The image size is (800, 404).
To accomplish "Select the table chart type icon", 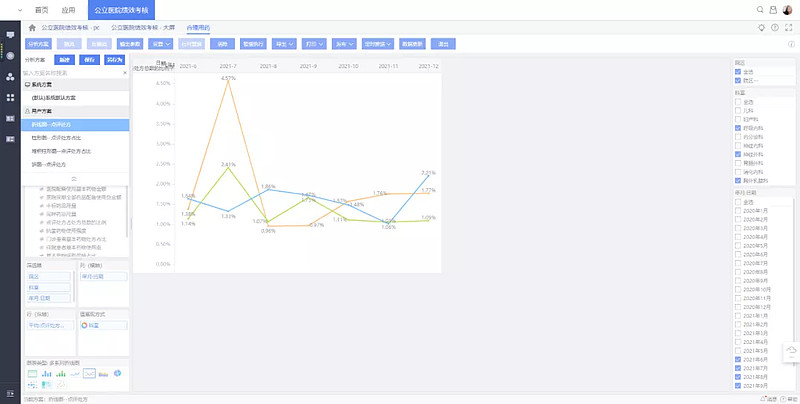I will click(32, 373).
